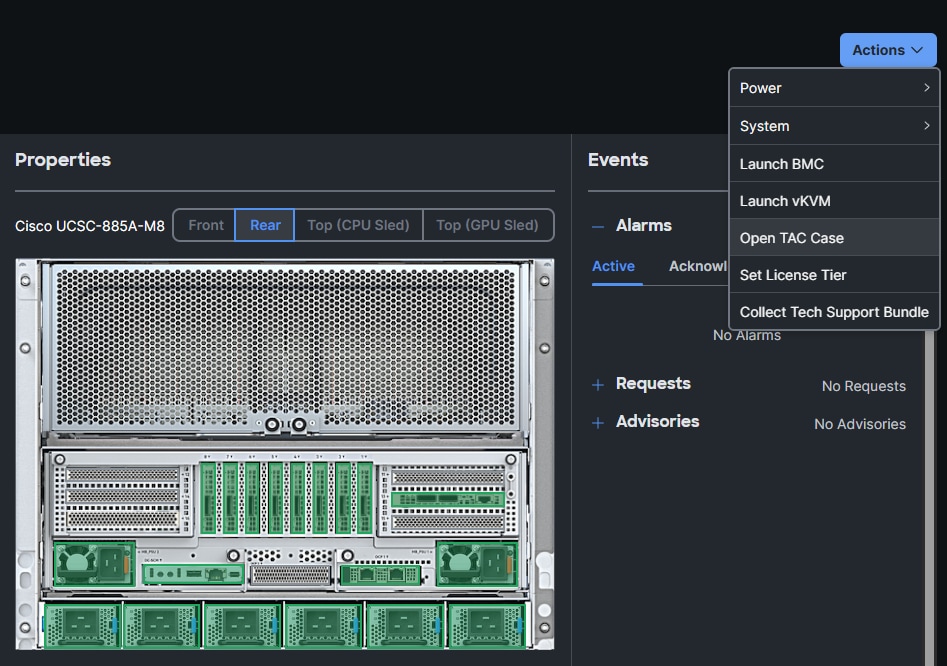Choose Collect Tech Support Bundle
Image resolution: width=947 pixels, height=666 pixels.
pyautogui.click(x=834, y=312)
